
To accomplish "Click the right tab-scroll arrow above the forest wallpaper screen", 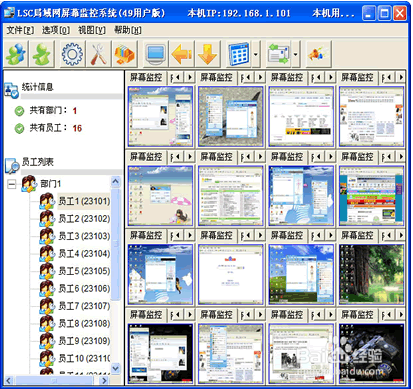I will (401, 235).
